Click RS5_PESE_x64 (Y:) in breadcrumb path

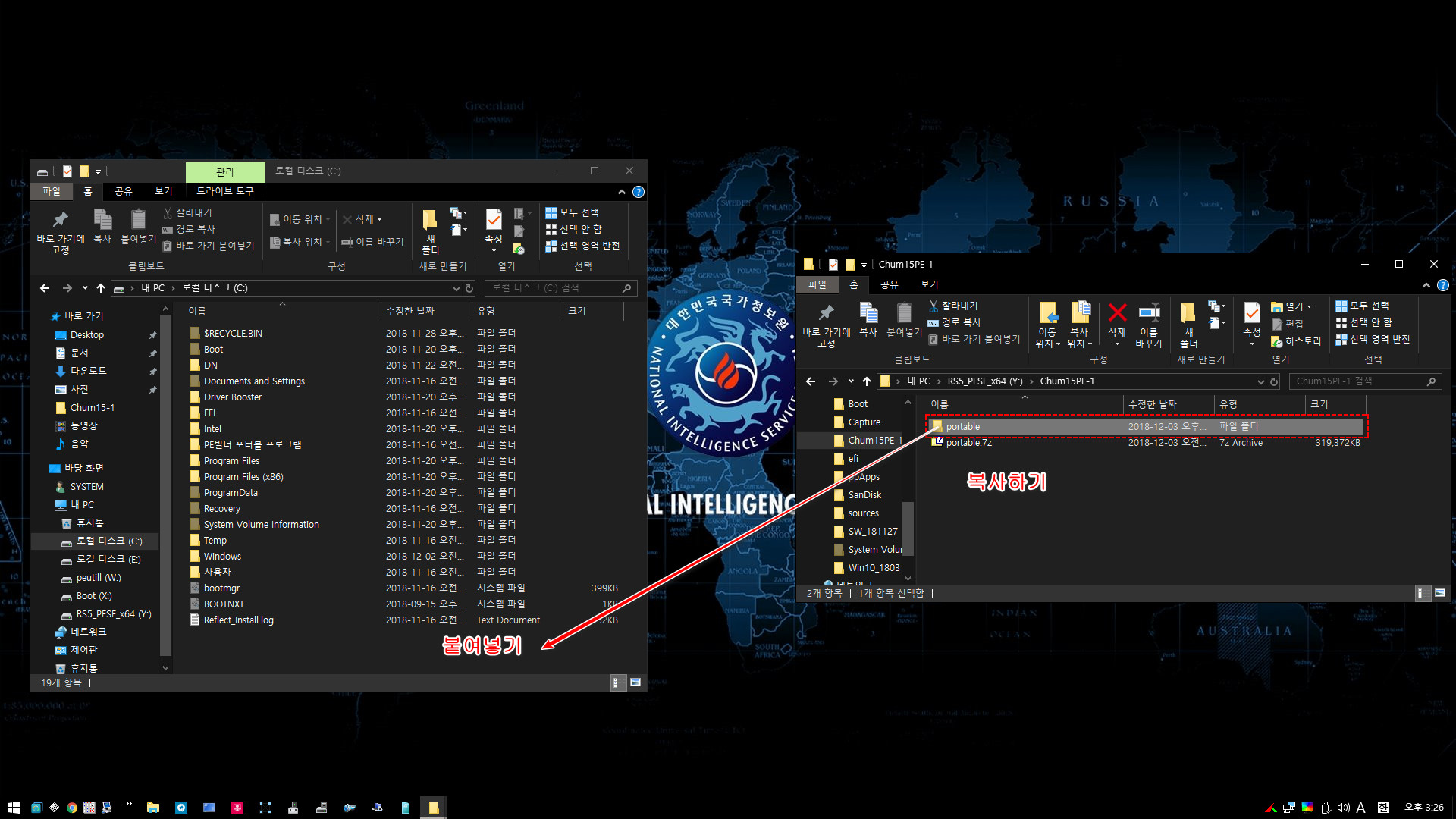pyautogui.click(x=984, y=381)
